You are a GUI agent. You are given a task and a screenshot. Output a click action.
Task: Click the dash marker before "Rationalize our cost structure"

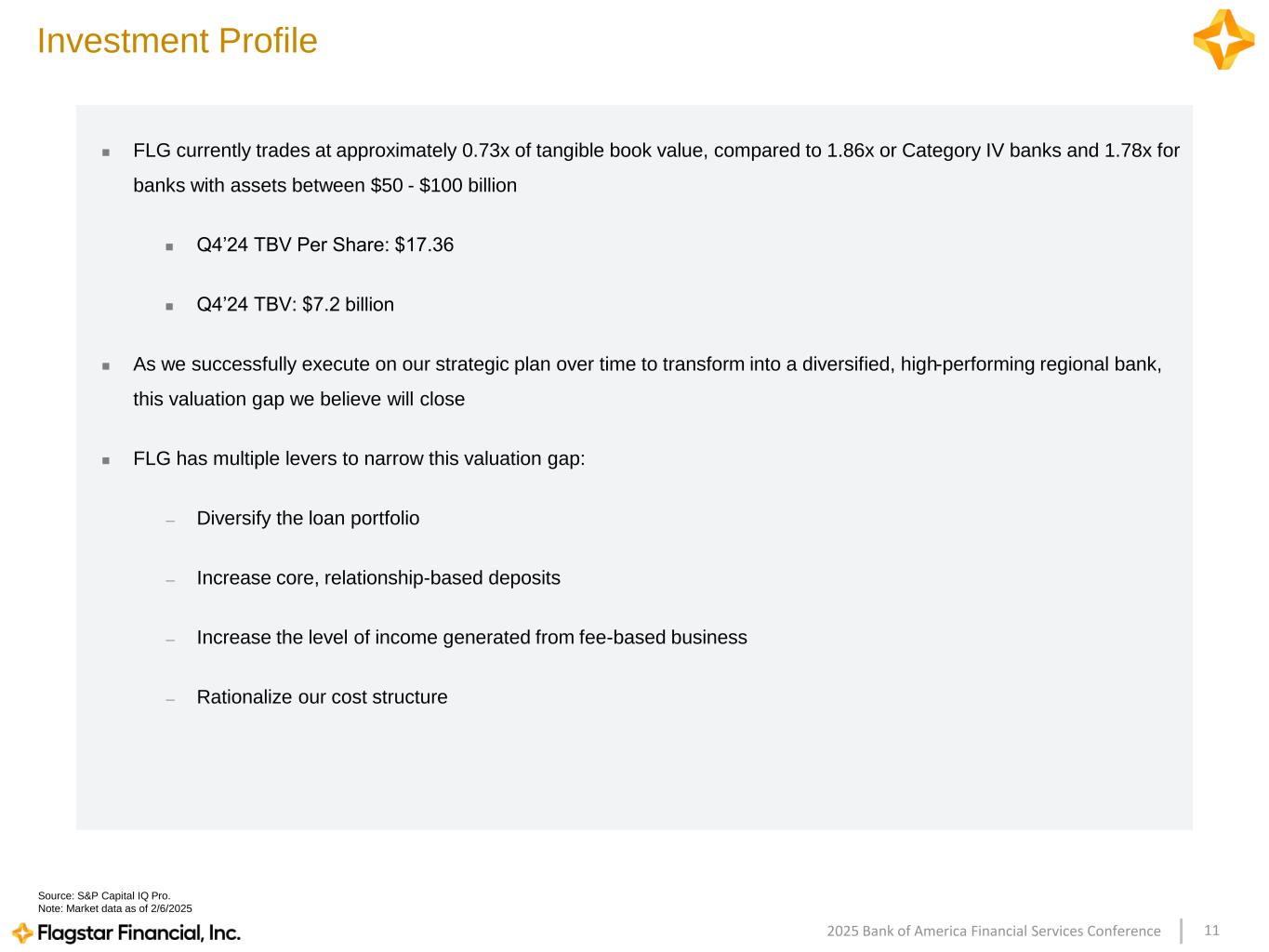coord(169,699)
